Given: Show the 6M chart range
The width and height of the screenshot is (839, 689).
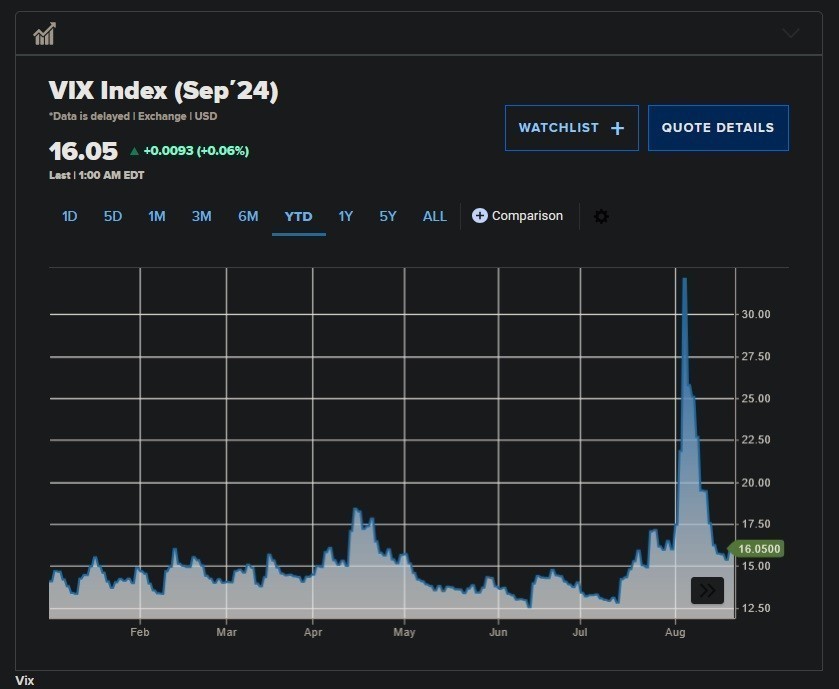Looking at the screenshot, I should (248, 216).
